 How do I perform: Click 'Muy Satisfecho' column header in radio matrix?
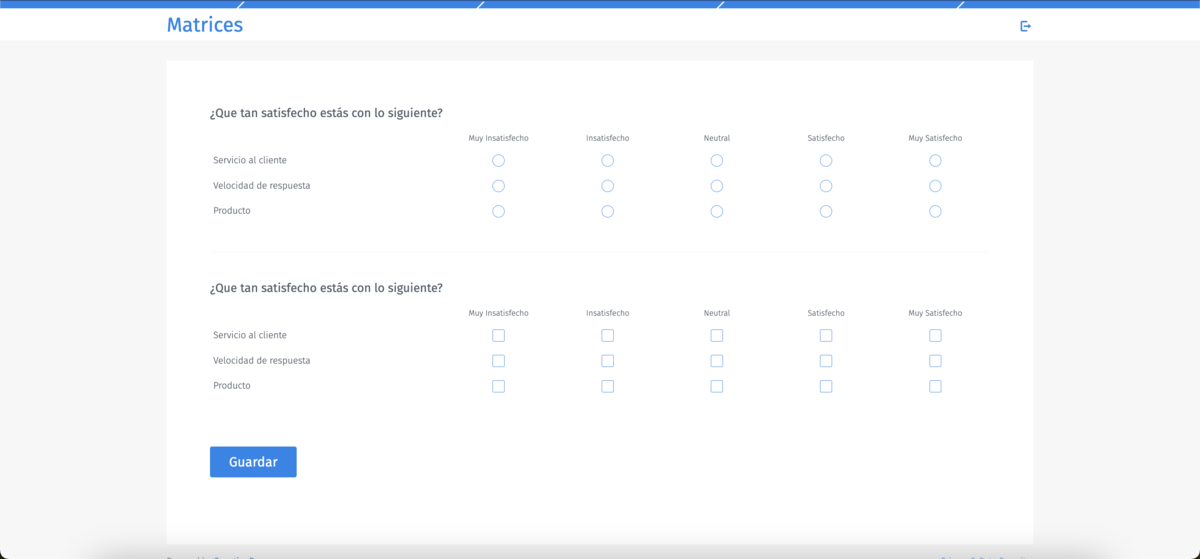pos(935,138)
